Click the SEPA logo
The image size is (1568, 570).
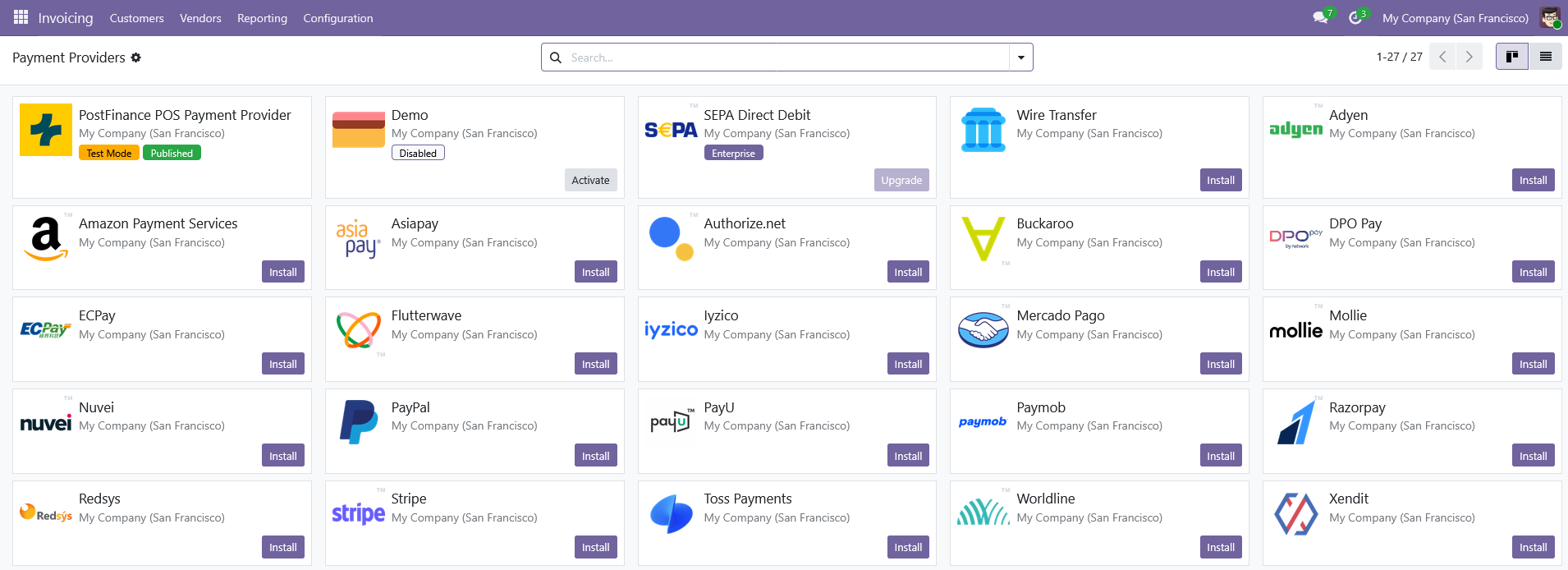pyautogui.click(x=671, y=130)
